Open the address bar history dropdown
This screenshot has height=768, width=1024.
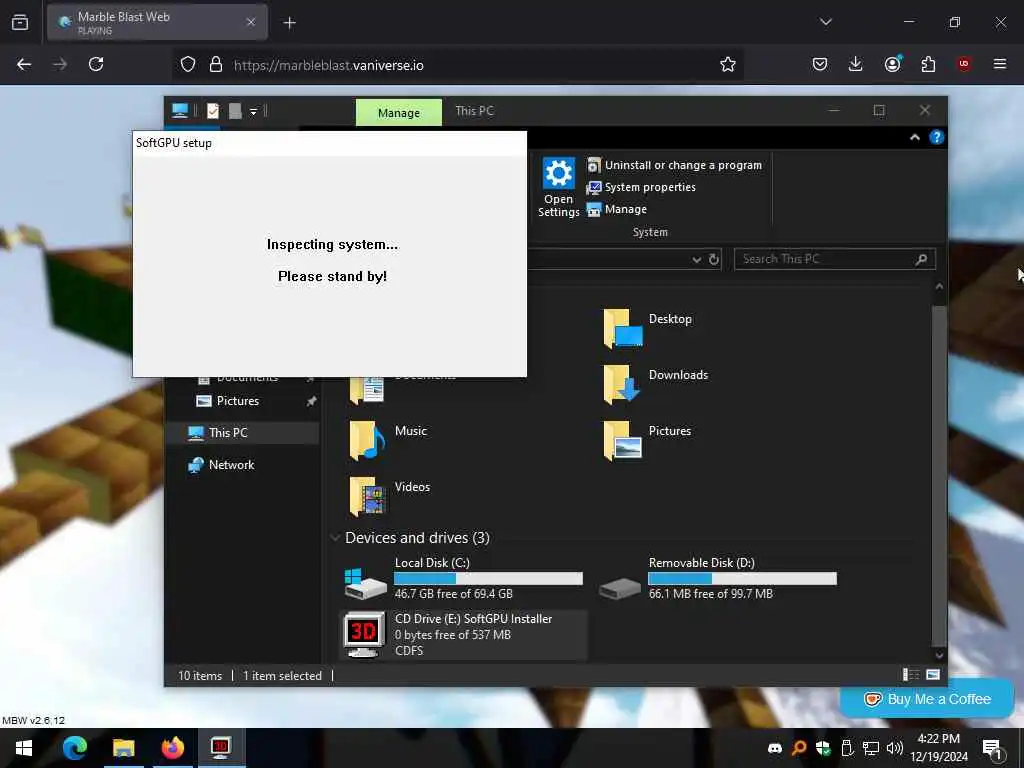697,260
